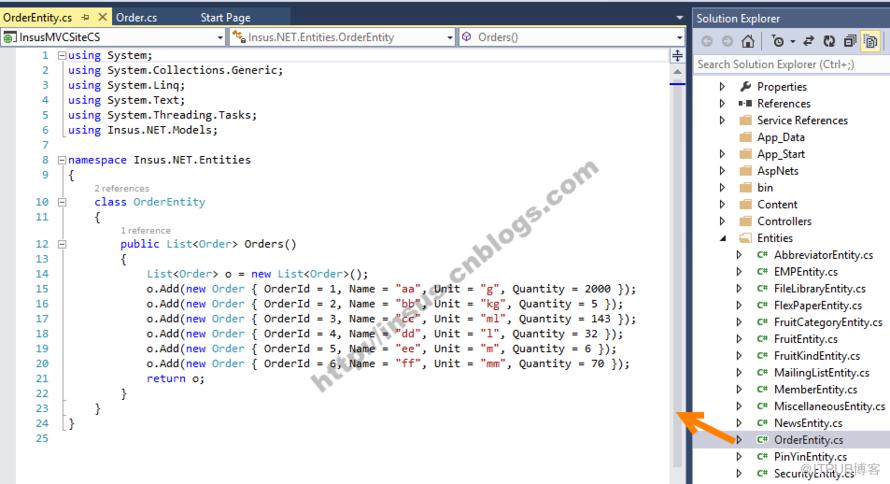The height and width of the screenshot is (484, 890).
Task: Click the Pending Changes Filter clock icon
Action: [778, 41]
